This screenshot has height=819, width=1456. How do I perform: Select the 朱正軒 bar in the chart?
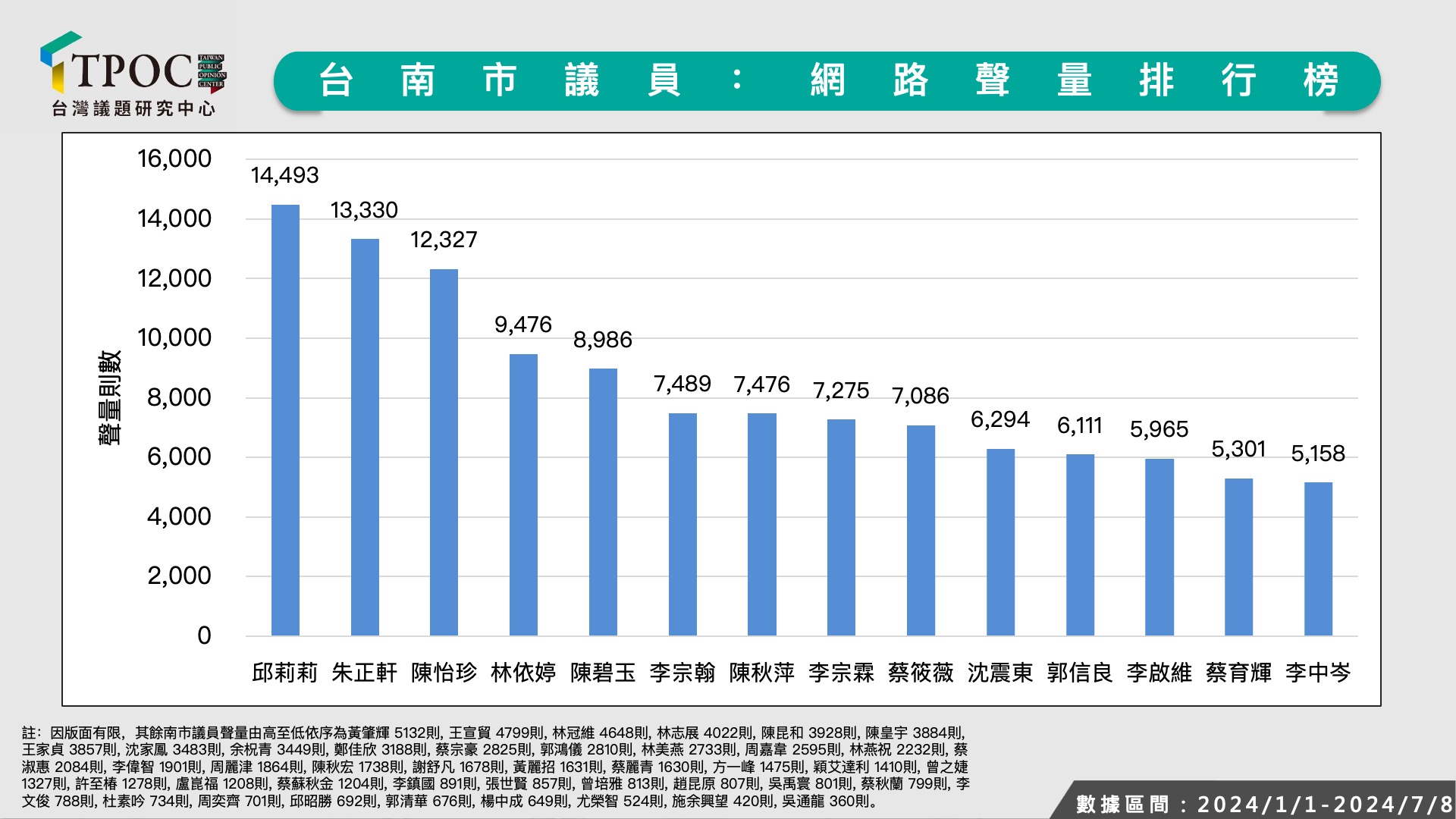tap(365, 437)
